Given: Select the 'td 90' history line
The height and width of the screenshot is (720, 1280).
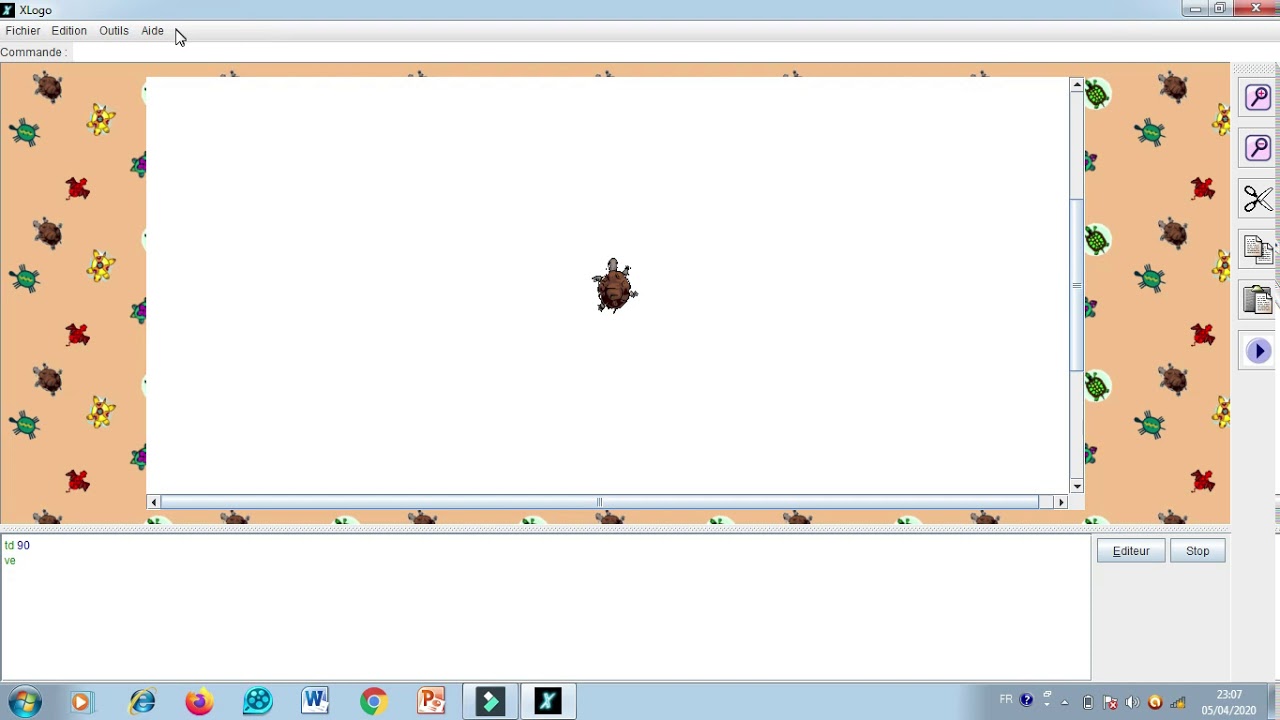Looking at the screenshot, I should click(x=17, y=545).
